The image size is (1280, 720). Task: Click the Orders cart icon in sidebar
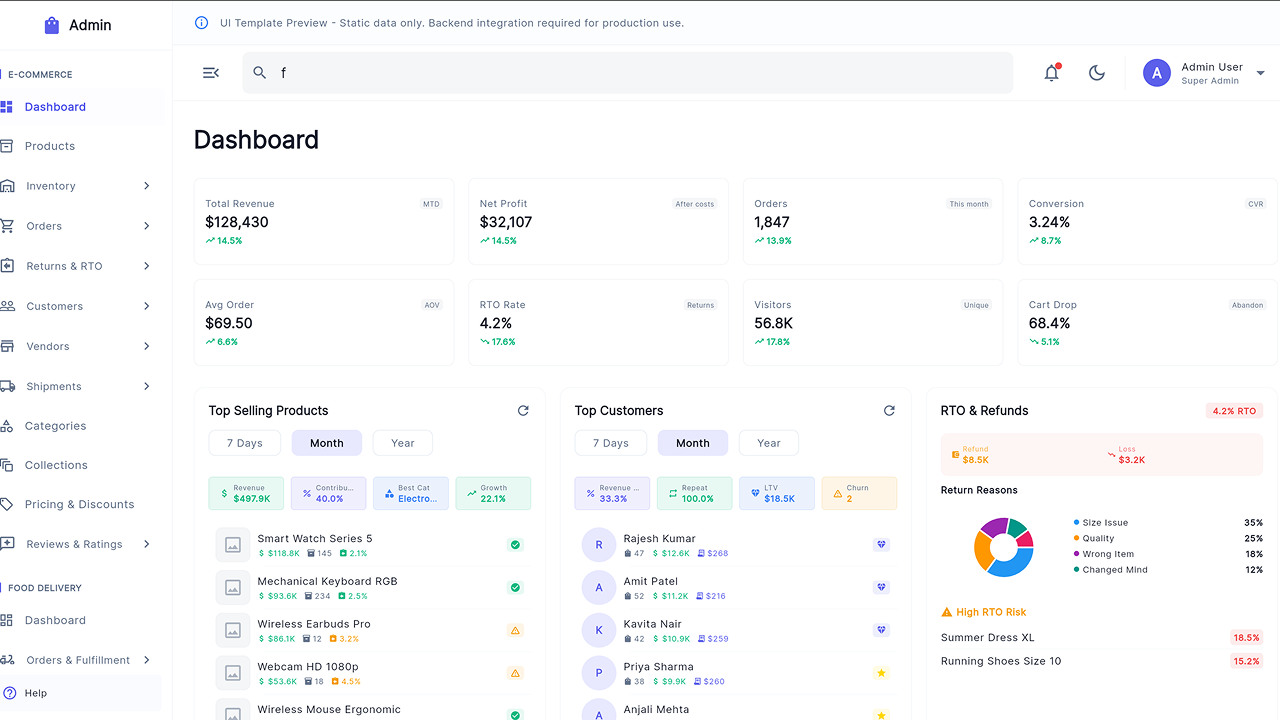(7, 226)
